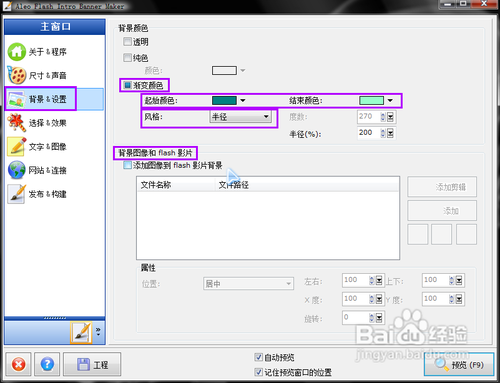Open the 结束颜色 dropdown arrow

click(390, 100)
